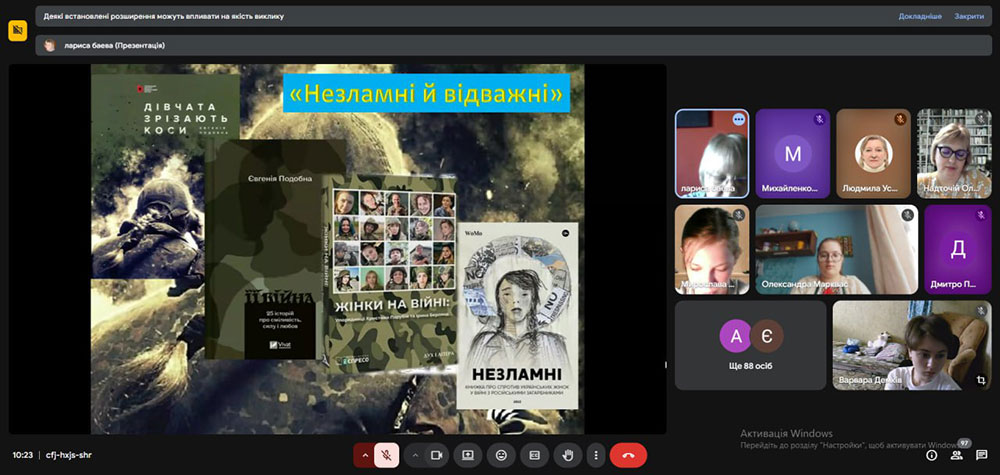Open video settings chevron beside camera
This screenshot has height=475, width=1000.
point(415,455)
